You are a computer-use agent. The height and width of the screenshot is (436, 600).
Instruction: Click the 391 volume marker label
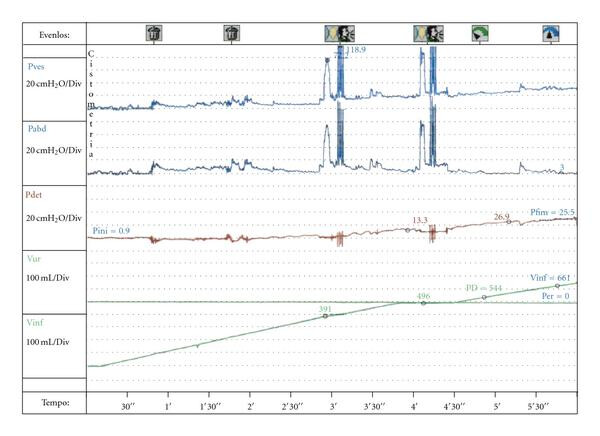325,309
